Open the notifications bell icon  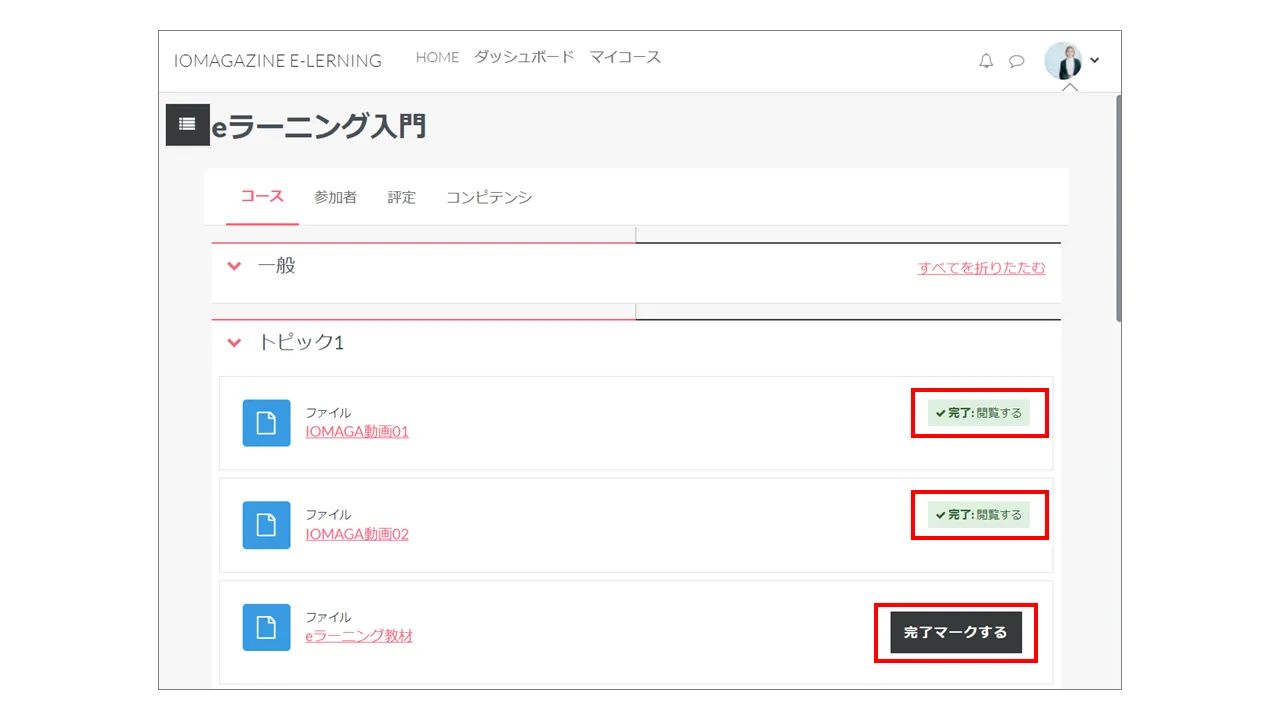click(986, 61)
